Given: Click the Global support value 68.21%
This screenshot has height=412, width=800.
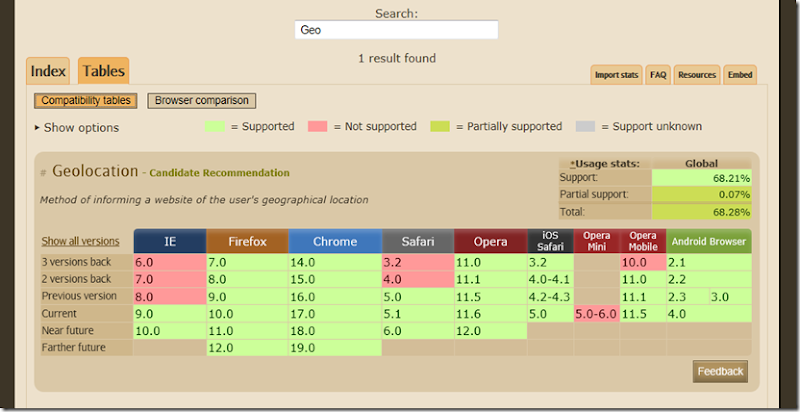Looking at the screenshot, I should coord(702,178).
